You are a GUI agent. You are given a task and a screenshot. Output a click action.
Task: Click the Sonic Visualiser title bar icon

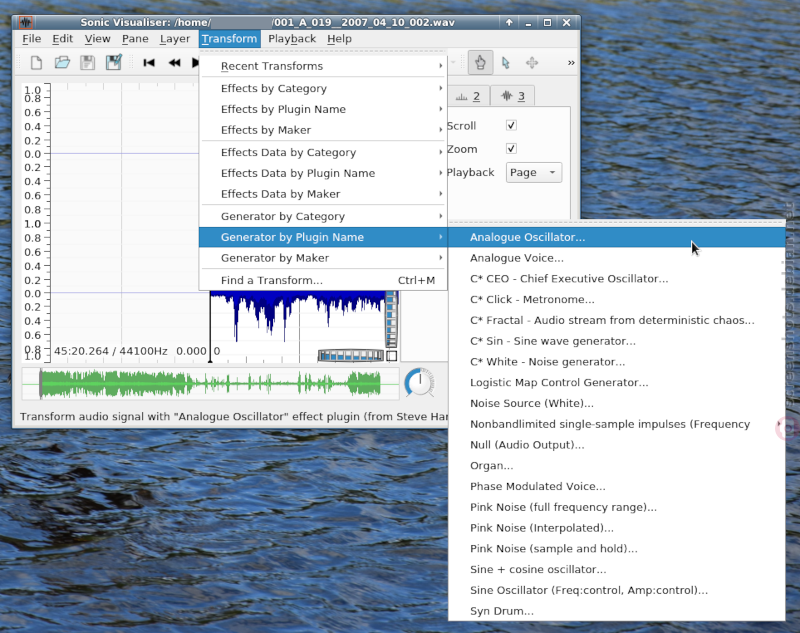26,22
